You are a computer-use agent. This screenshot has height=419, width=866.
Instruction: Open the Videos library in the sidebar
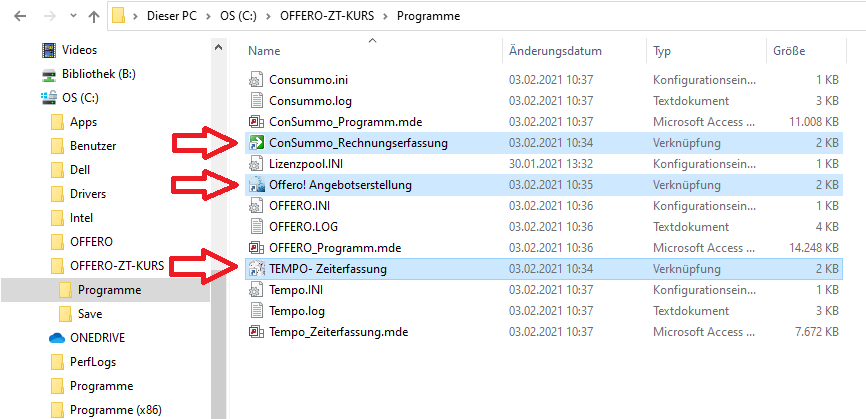tap(79, 50)
